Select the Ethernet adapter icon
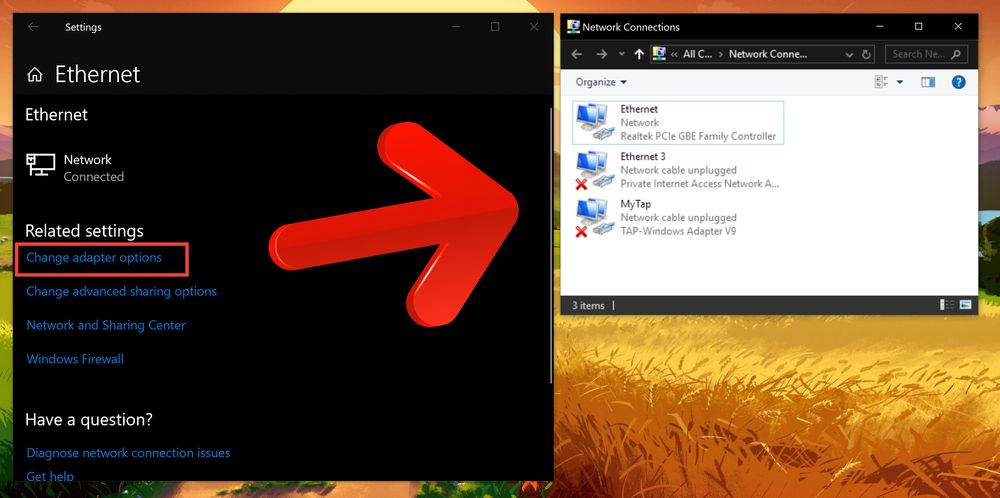The image size is (1000, 498). [x=593, y=122]
